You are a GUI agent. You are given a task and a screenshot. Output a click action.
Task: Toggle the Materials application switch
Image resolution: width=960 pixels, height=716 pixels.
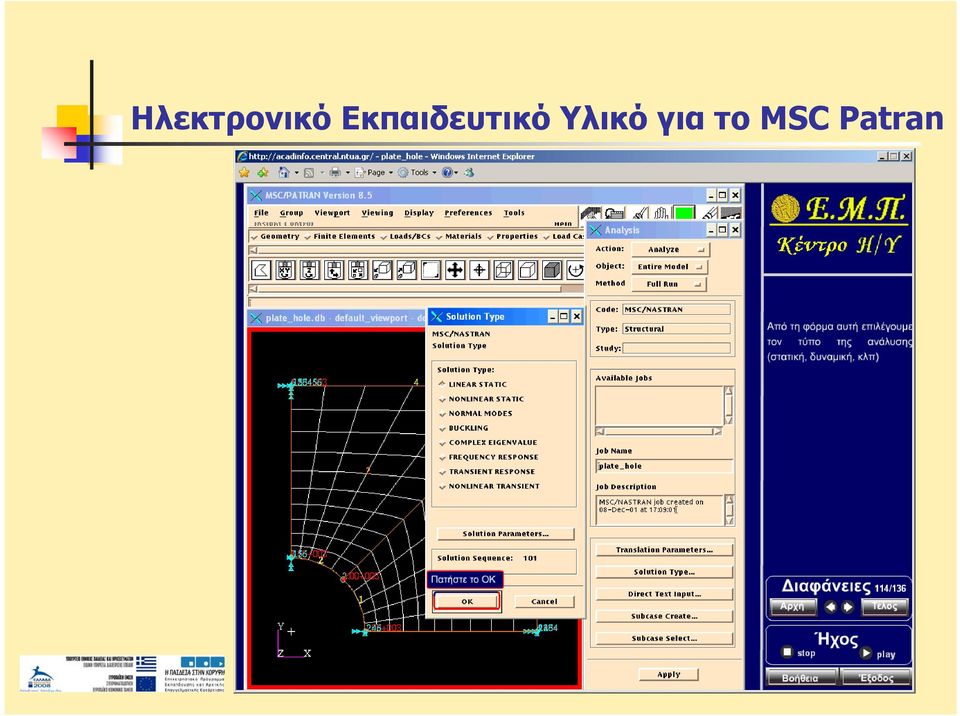click(459, 236)
